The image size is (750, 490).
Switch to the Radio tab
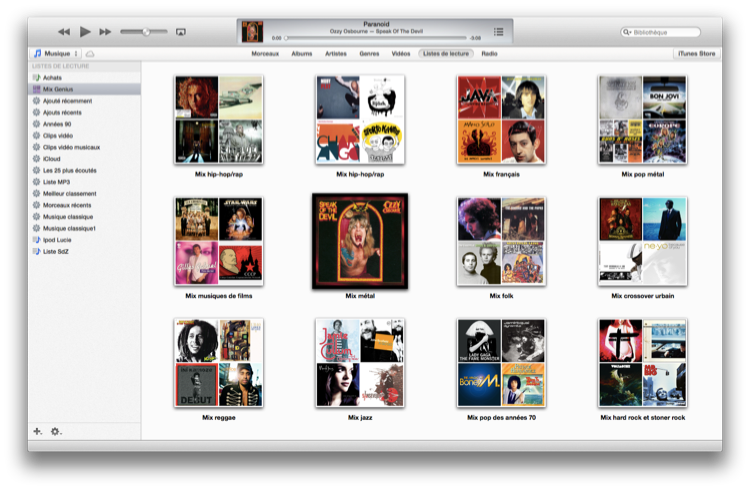coord(489,53)
